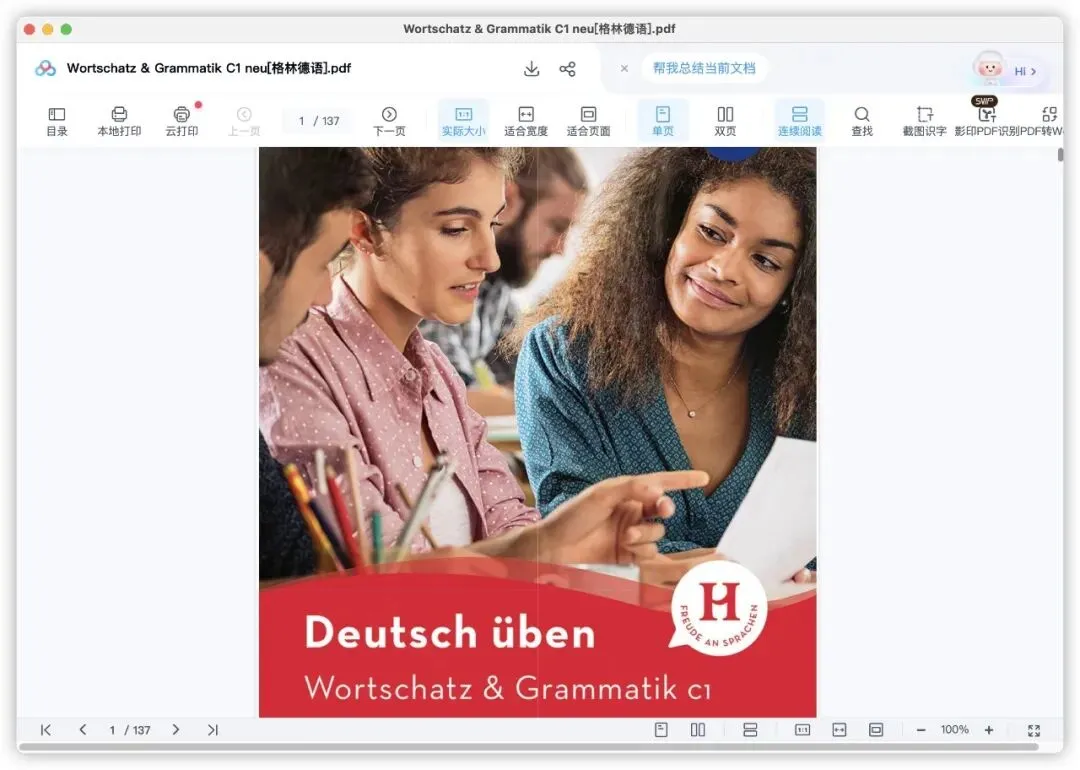Go to previous page in bottom bar
The height and width of the screenshot is (770, 1080).
point(83,730)
